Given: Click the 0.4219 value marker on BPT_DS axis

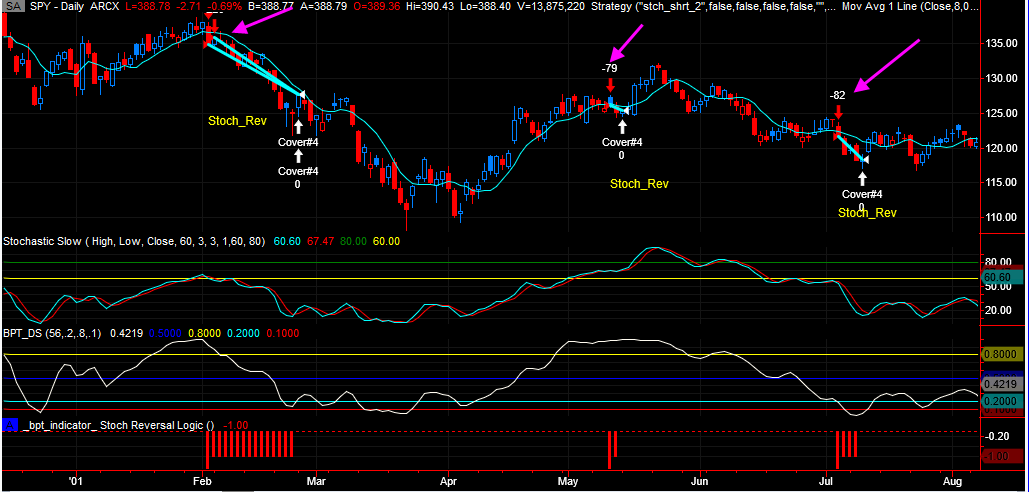Looking at the screenshot, I should tap(1000, 383).
